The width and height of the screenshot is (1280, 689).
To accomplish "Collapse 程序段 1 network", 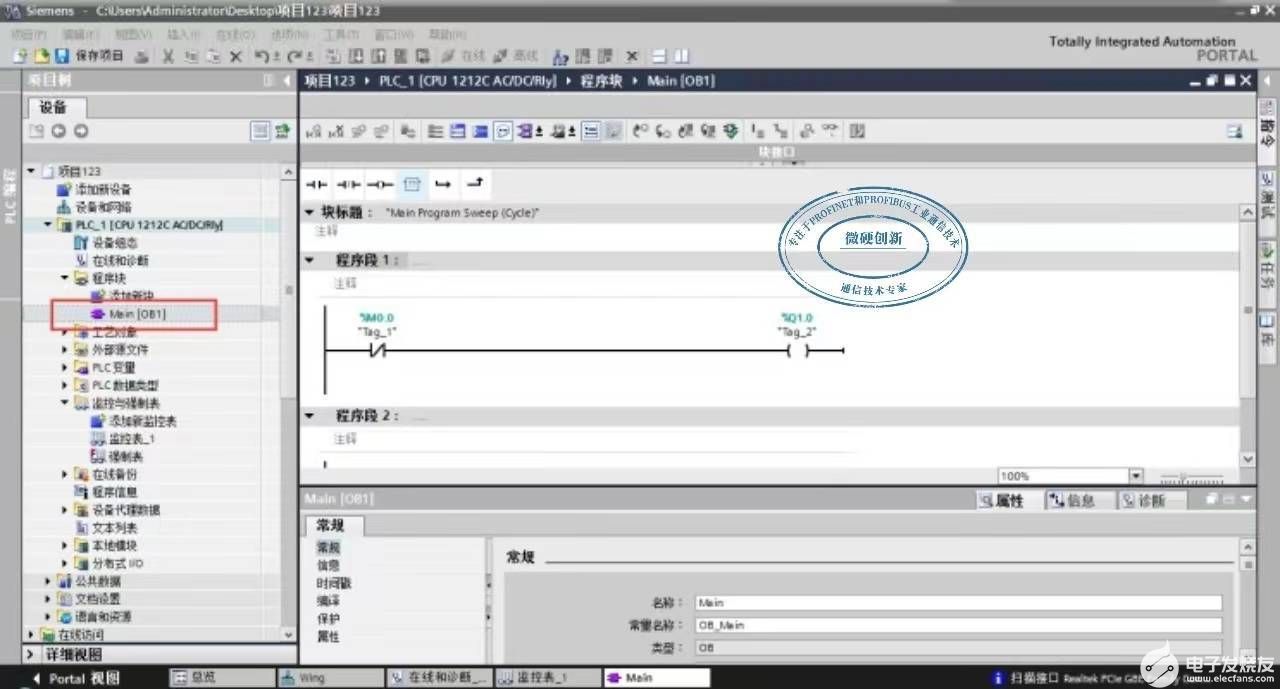I will (x=309, y=260).
